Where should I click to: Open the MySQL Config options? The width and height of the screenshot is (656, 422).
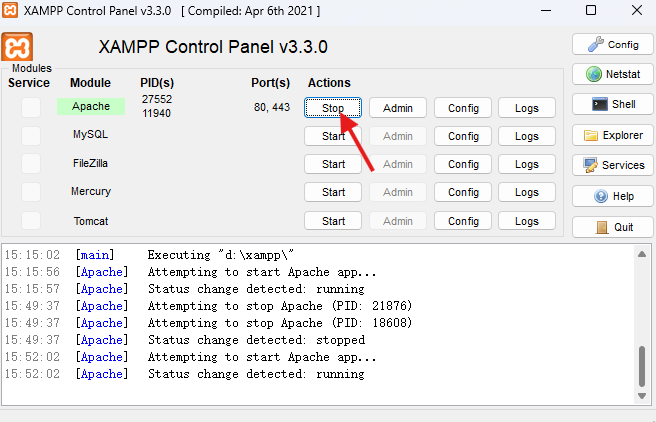point(463,136)
